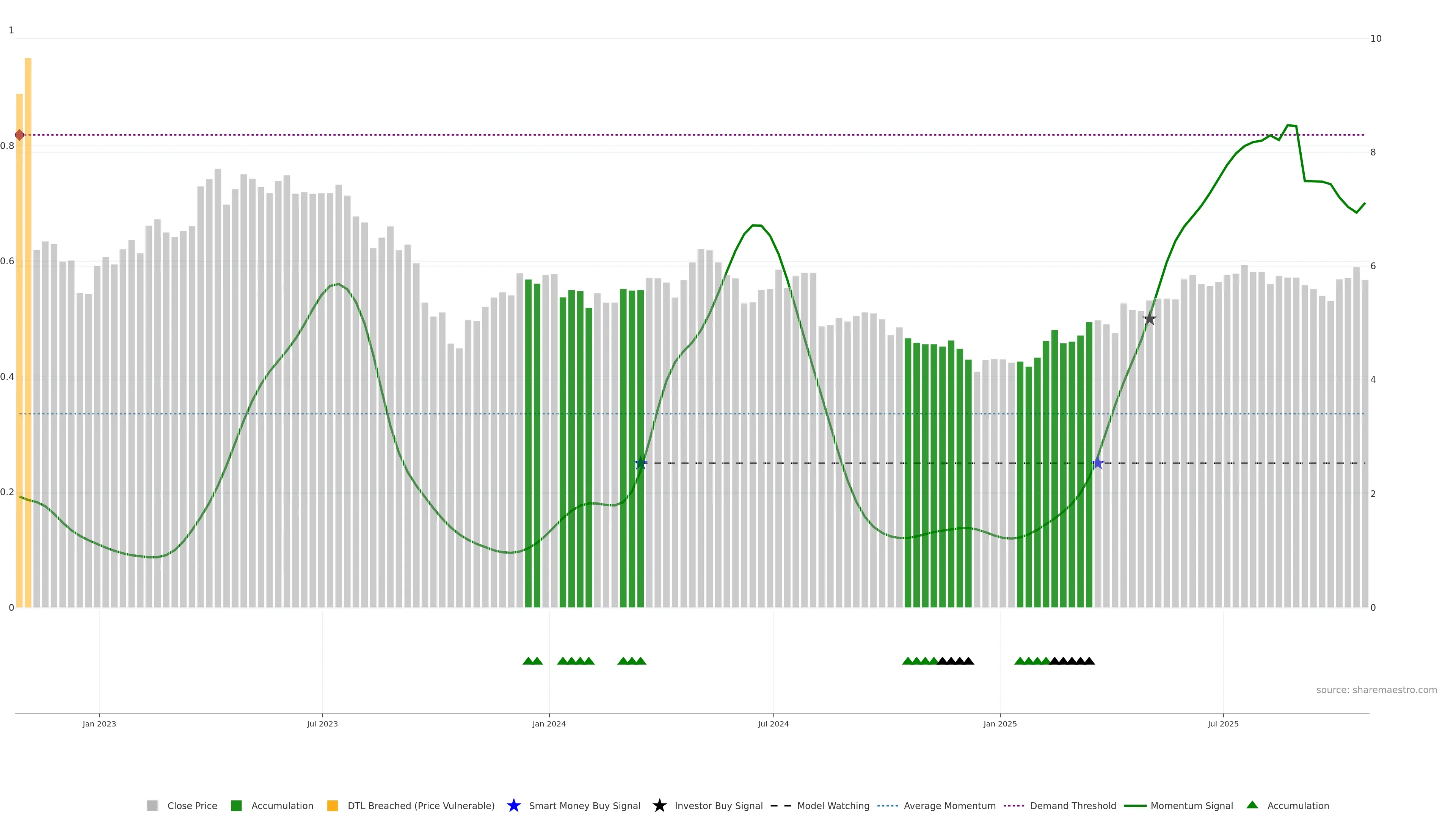Click the 2025 blue Smart Money star marker
1456x819 pixels.
1098,463
